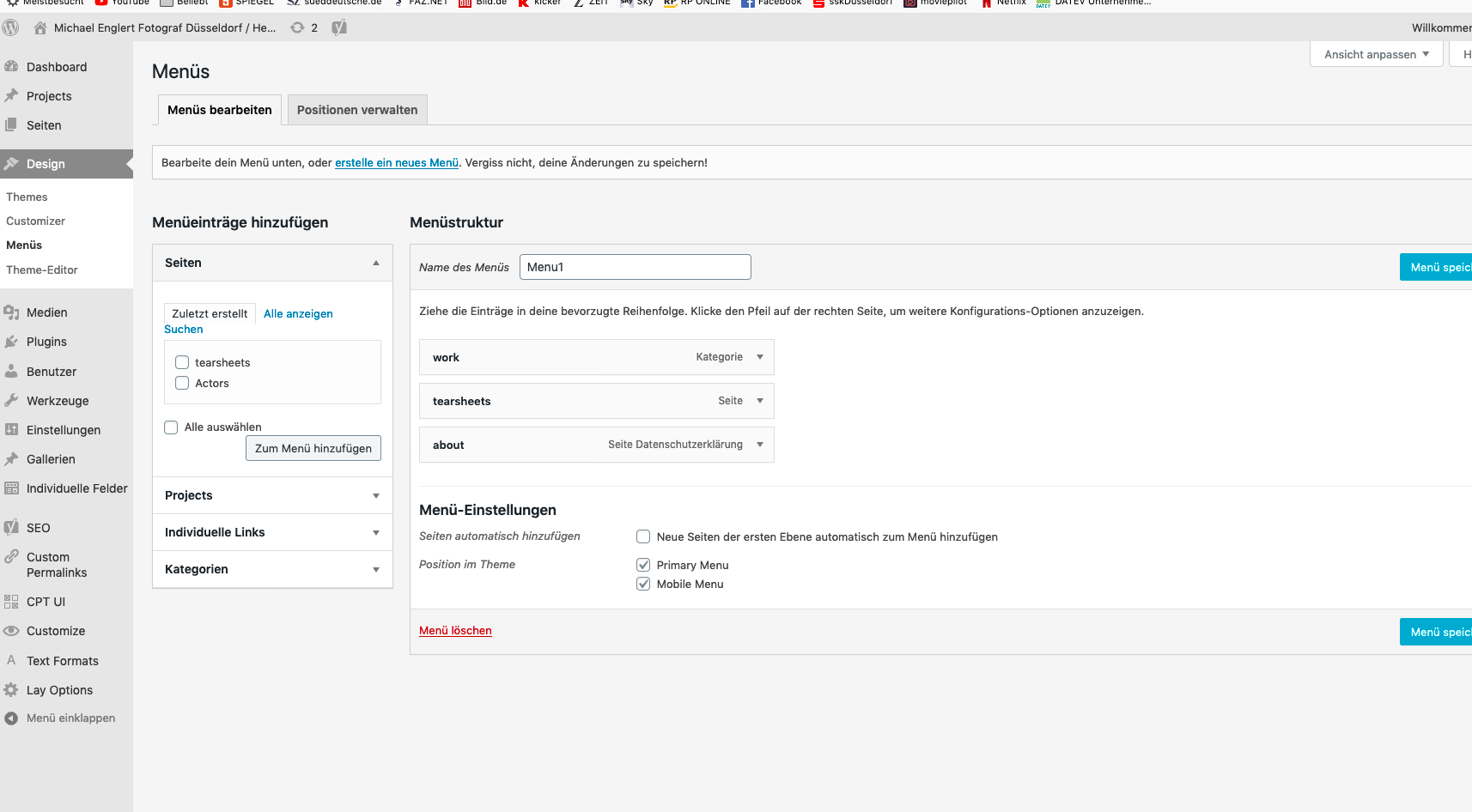Open the Plugins sidebar icon
1472x812 pixels.
(x=11, y=342)
